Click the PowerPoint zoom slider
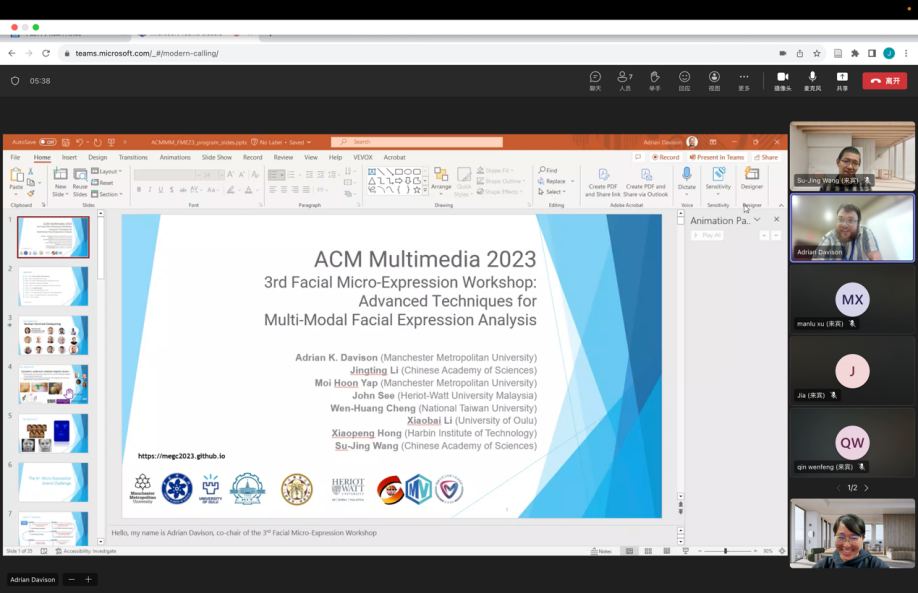The image size is (918, 593). 725,551
